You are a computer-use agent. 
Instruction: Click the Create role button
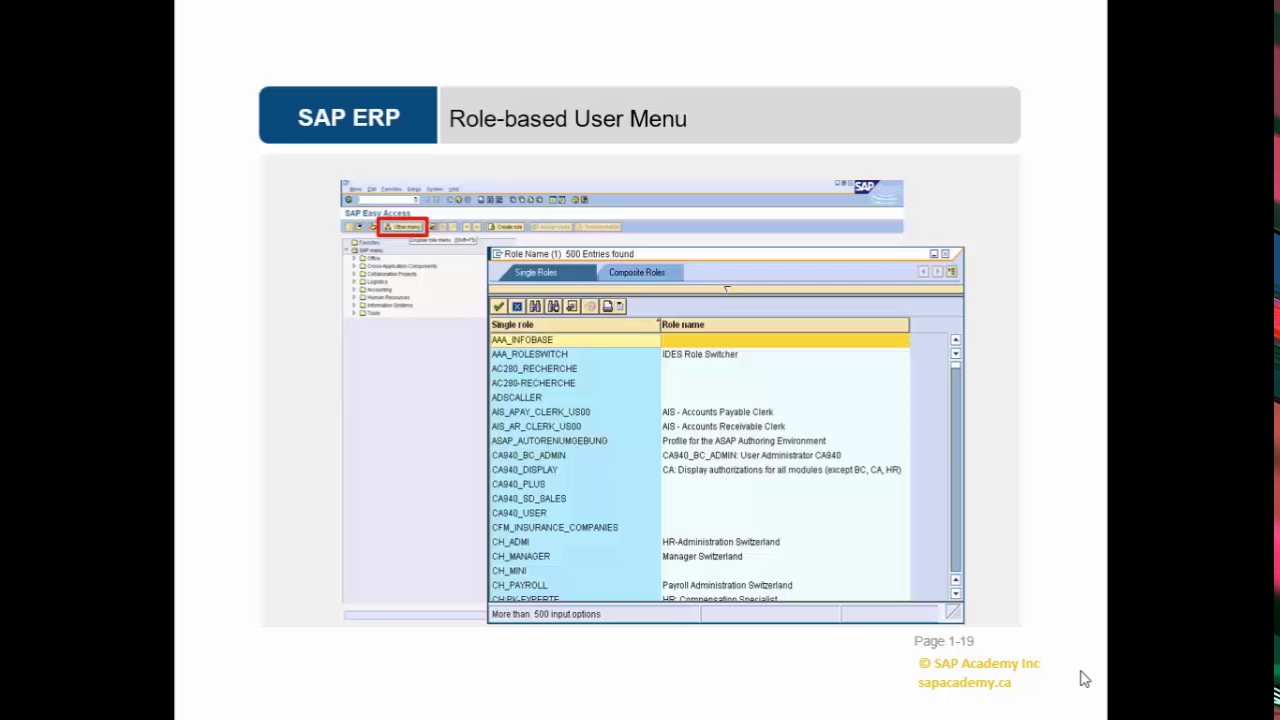[x=506, y=227]
